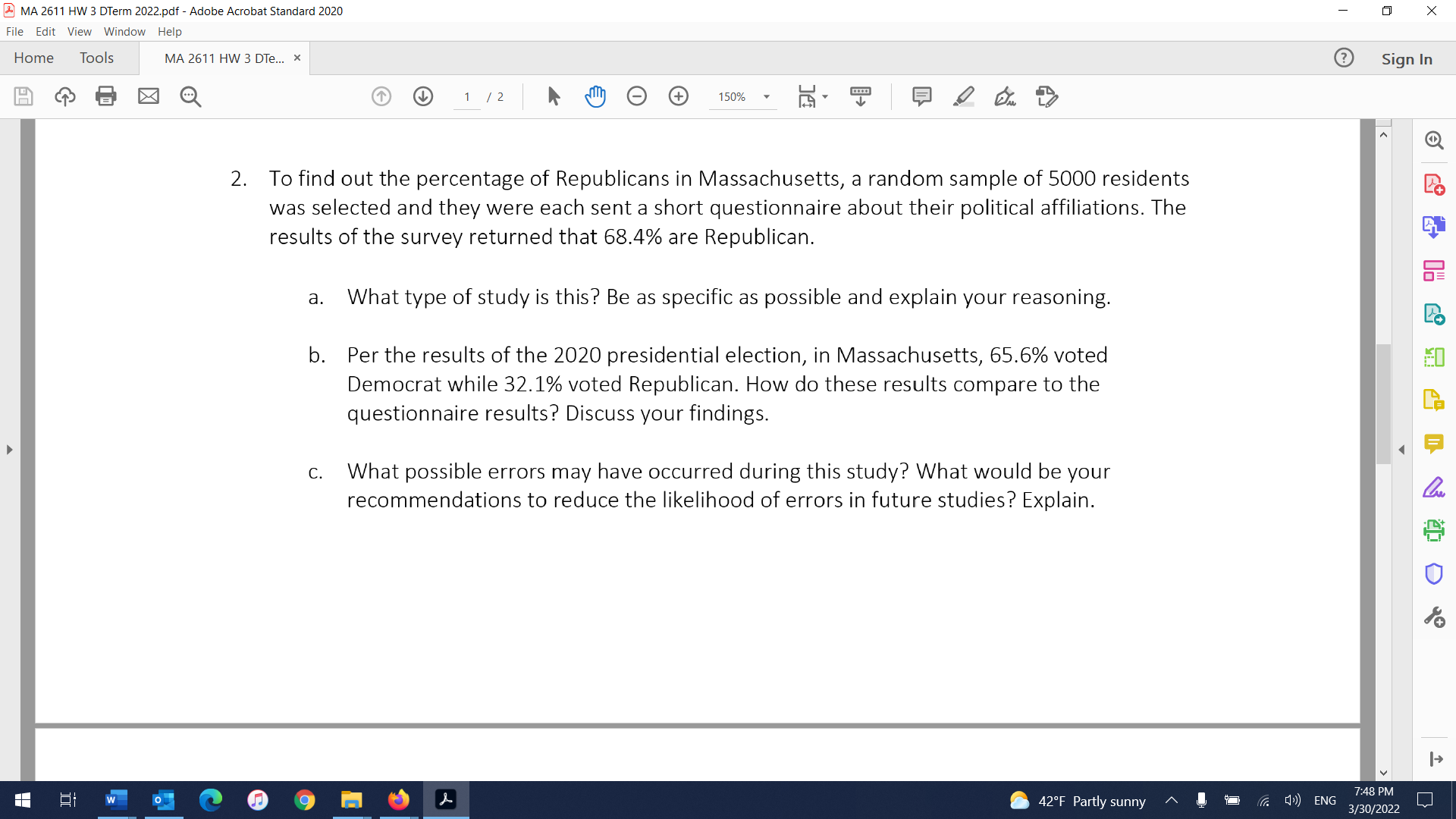Open the fit-width display options dropdown arrow

coord(824,96)
